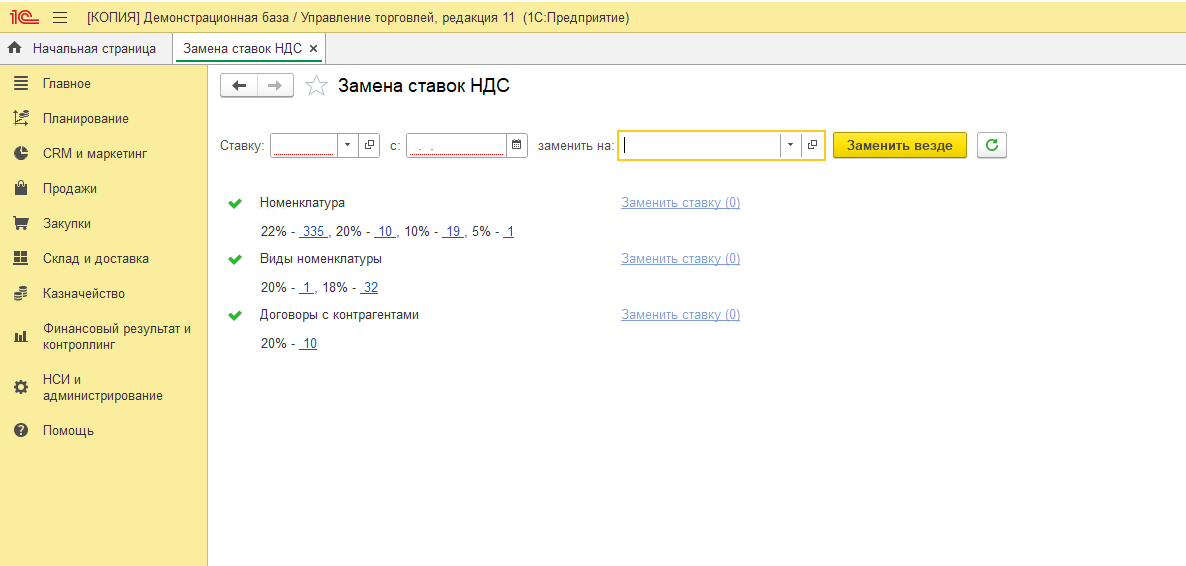Click the Номенклатура row label
Screen dimensions: 1186x566
tap(303, 203)
